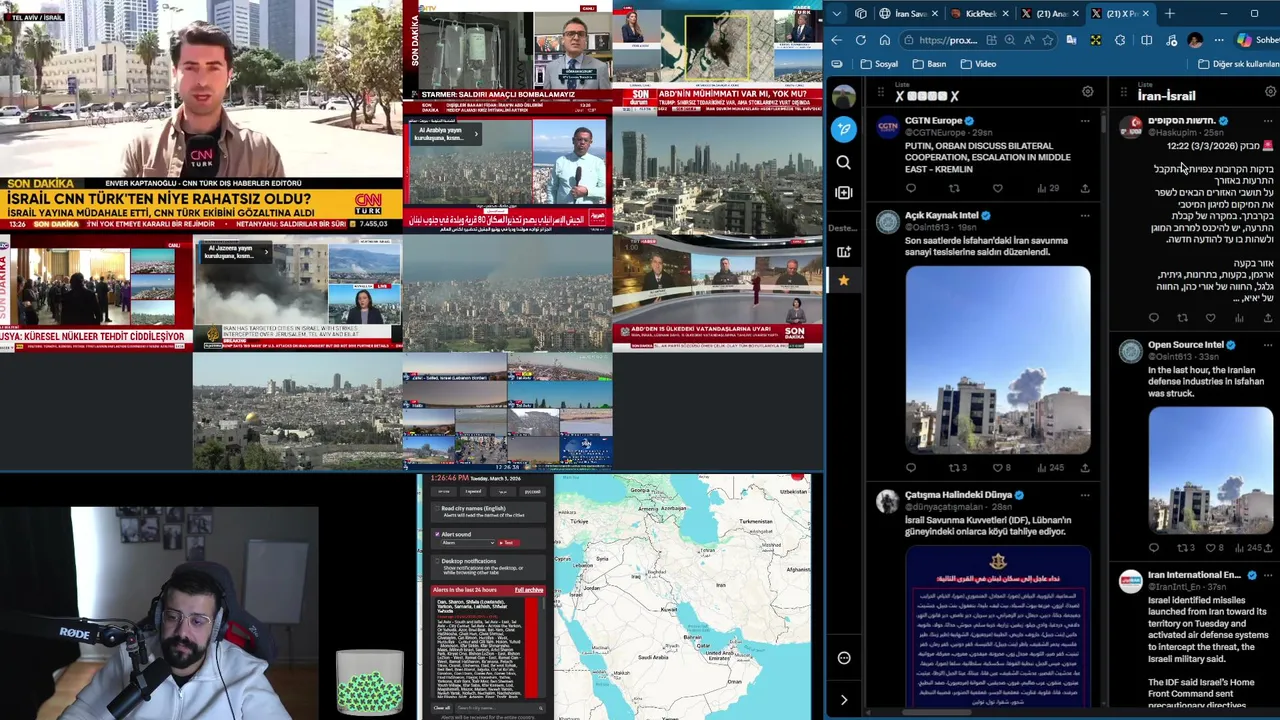Toggle Read city names checkbox in alert panel
This screenshot has width=1280, height=720.
436,509
